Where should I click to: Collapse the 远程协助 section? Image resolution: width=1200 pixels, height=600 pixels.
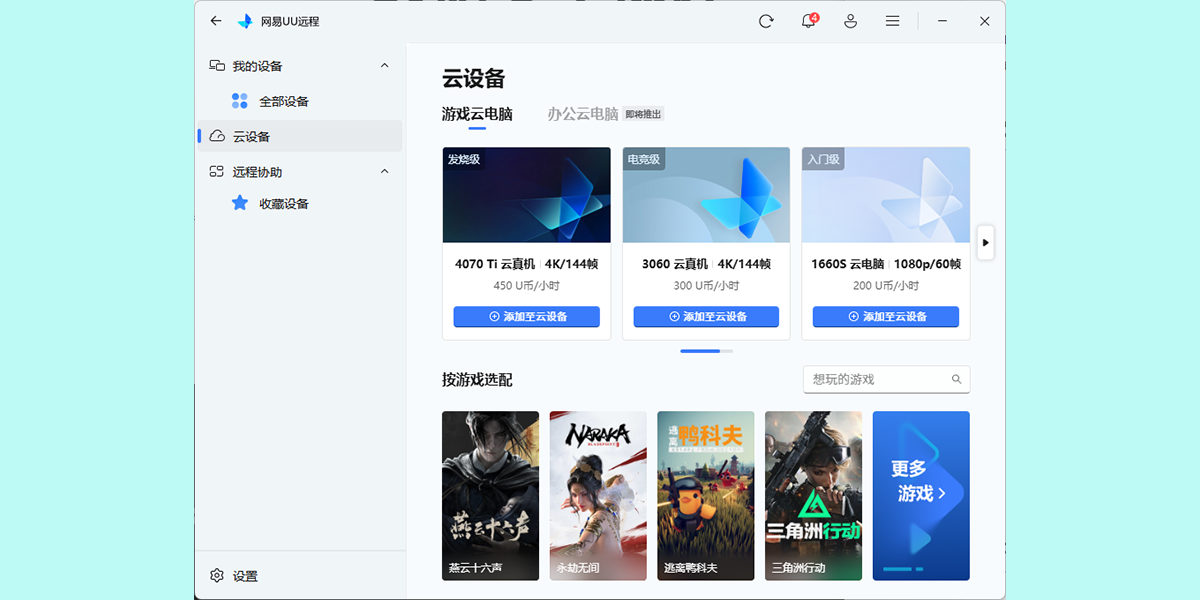(384, 171)
